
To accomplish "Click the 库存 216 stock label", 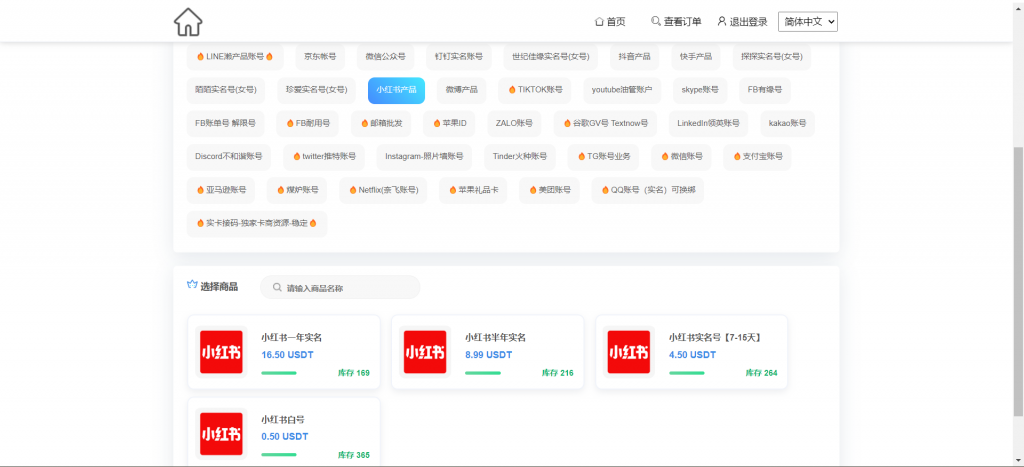I will tap(557, 373).
